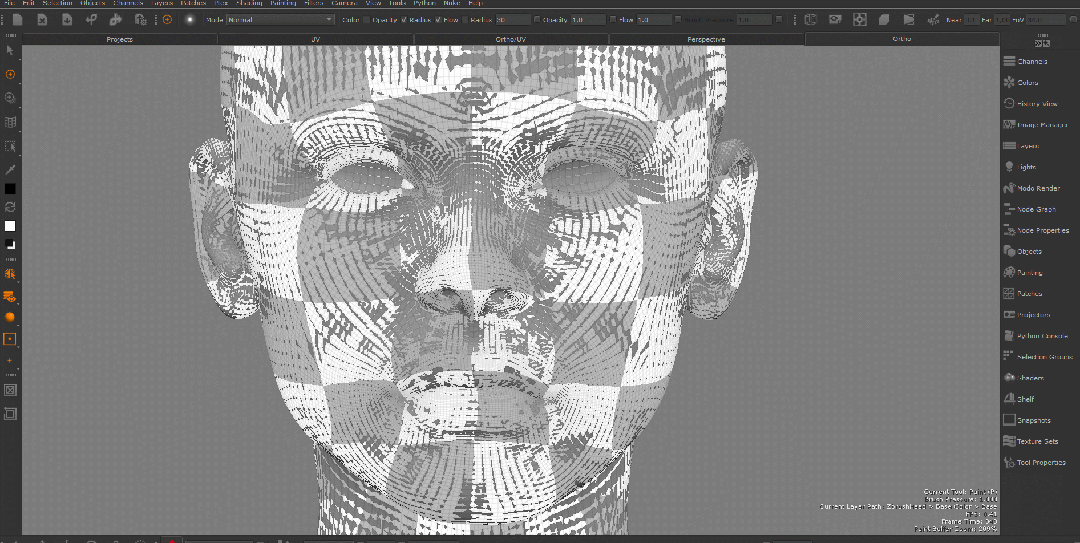
Task: Open the Patches palette in right sidebar
Action: pyautogui.click(x=1023, y=294)
